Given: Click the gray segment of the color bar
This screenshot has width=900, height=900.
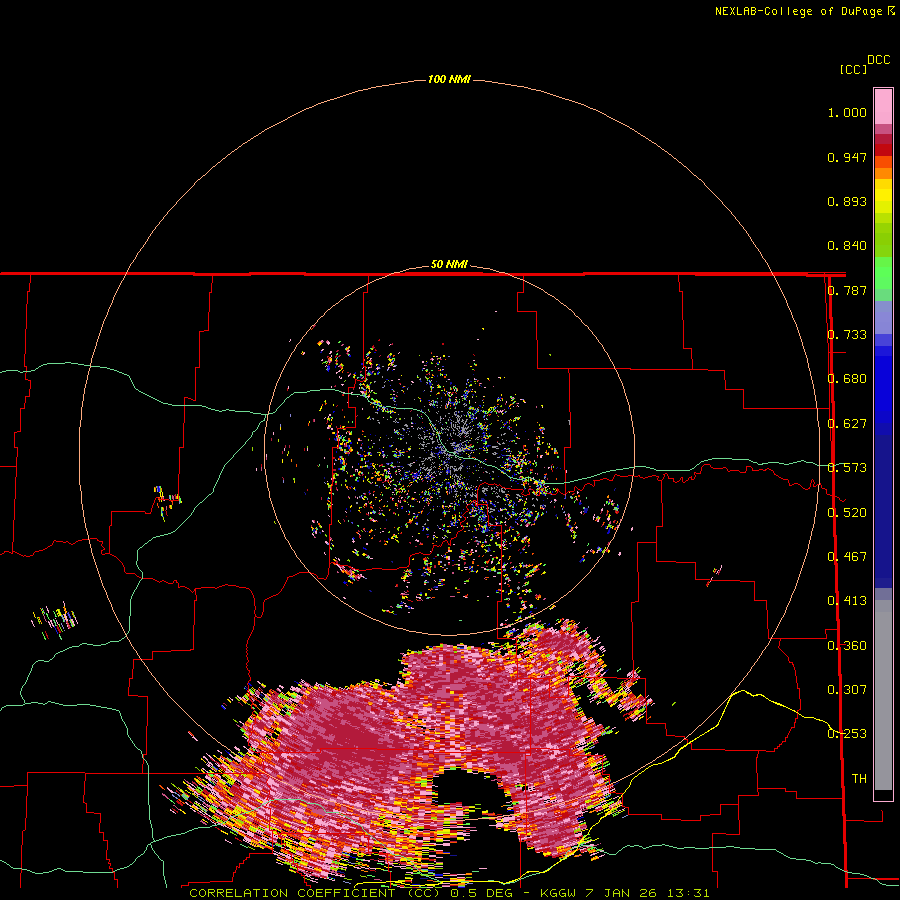Looking at the screenshot, I should tap(883, 695).
